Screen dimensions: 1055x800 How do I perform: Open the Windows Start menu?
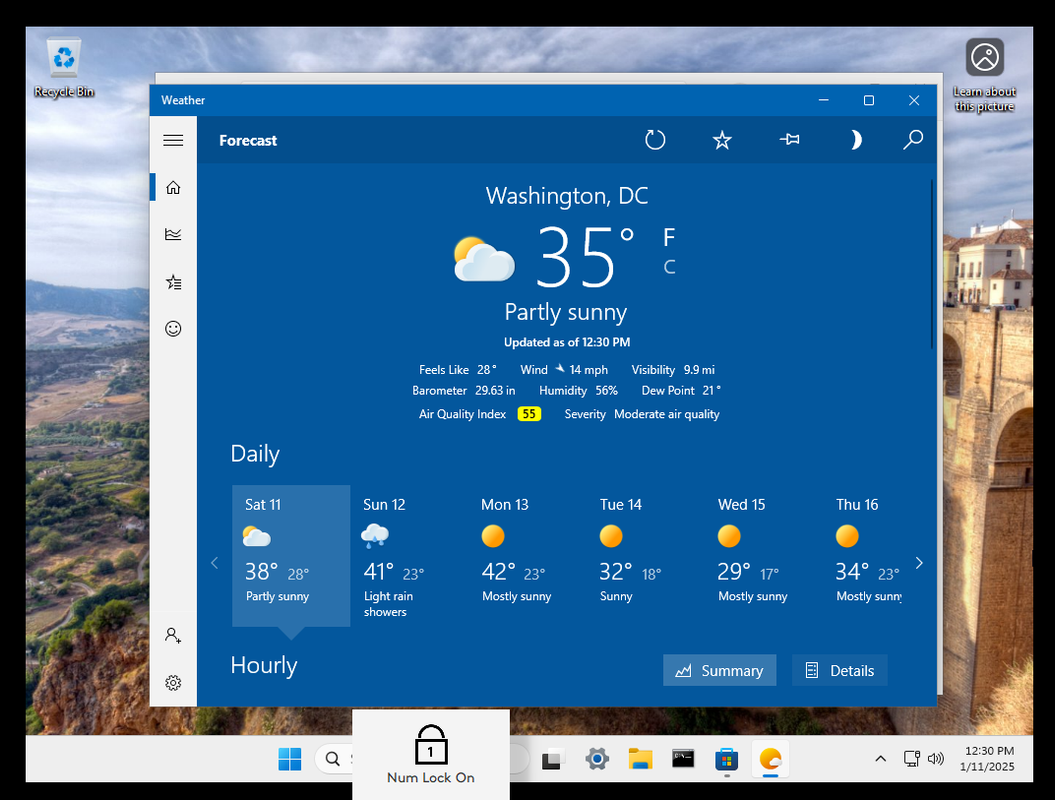coord(290,759)
